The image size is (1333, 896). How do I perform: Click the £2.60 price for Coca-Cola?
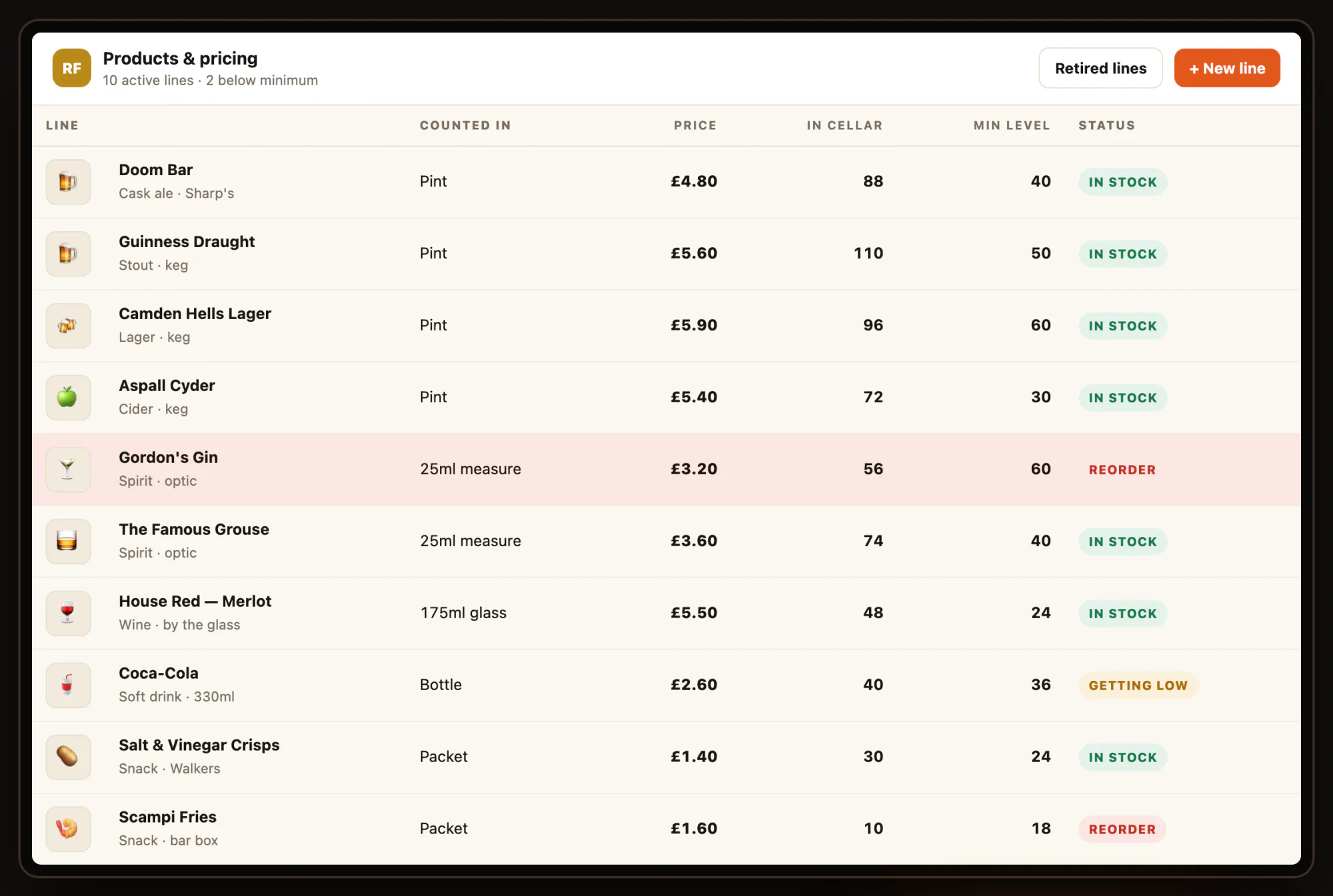pyautogui.click(x=694, y=685)
